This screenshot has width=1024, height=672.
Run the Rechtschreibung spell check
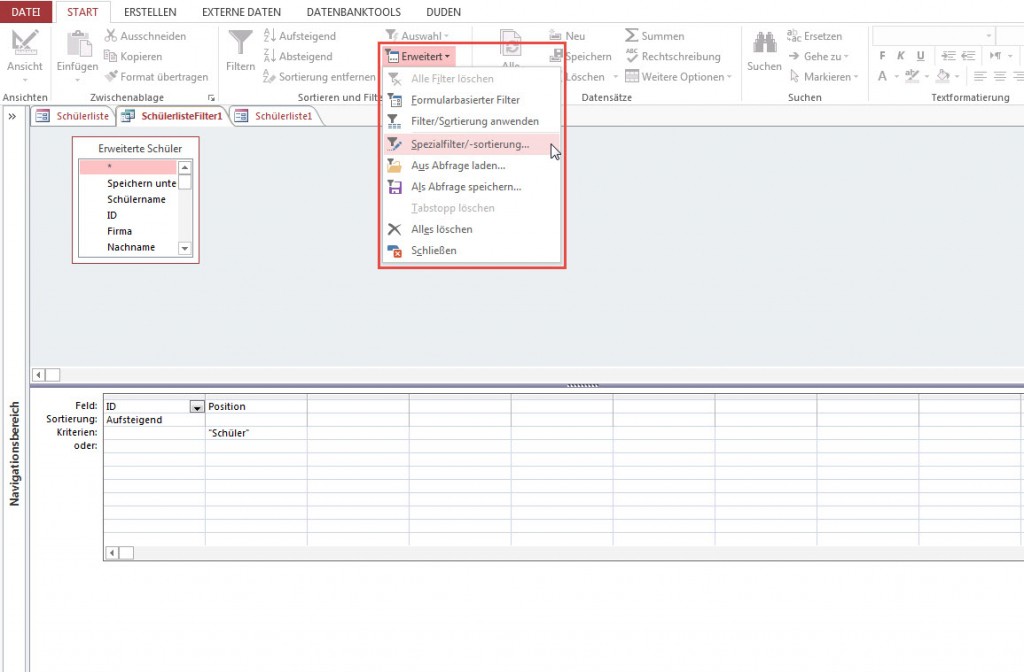point(672,57)
